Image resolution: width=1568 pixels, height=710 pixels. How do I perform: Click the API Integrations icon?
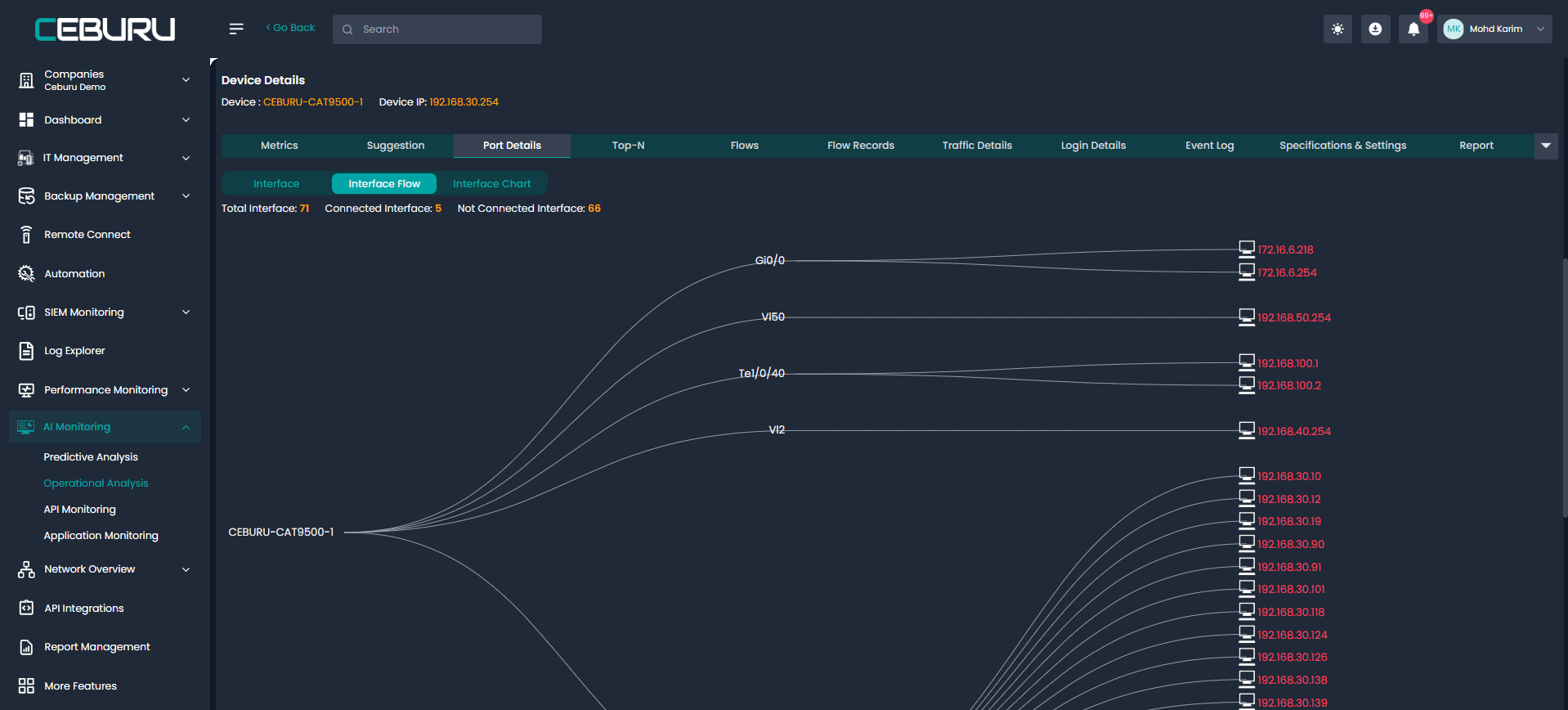point(26,608)
